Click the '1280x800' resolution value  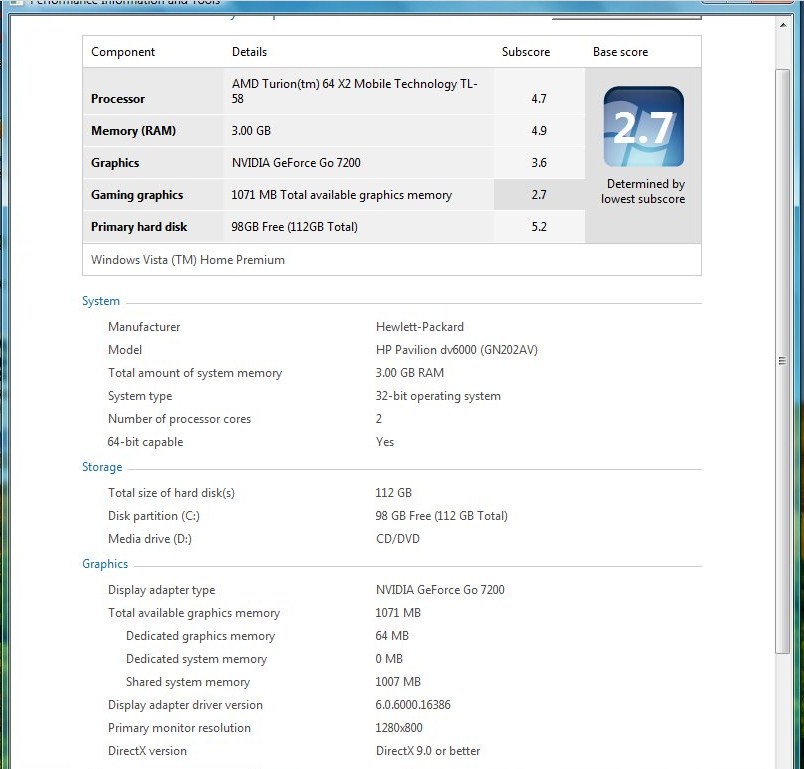[399, 728]
